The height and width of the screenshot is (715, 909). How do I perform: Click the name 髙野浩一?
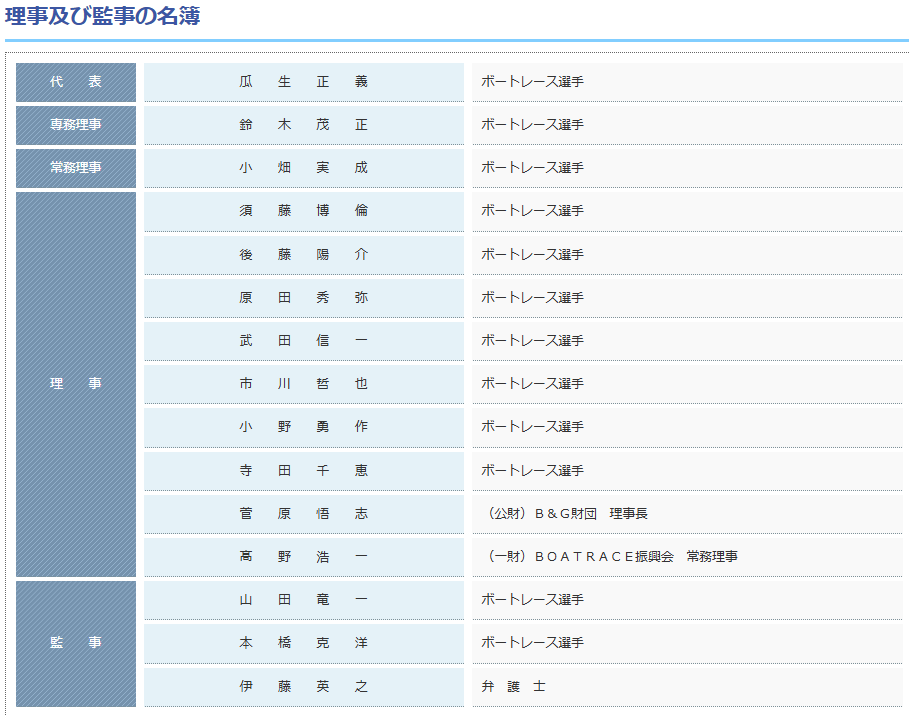pyautogui.click(x=304, y=557)
